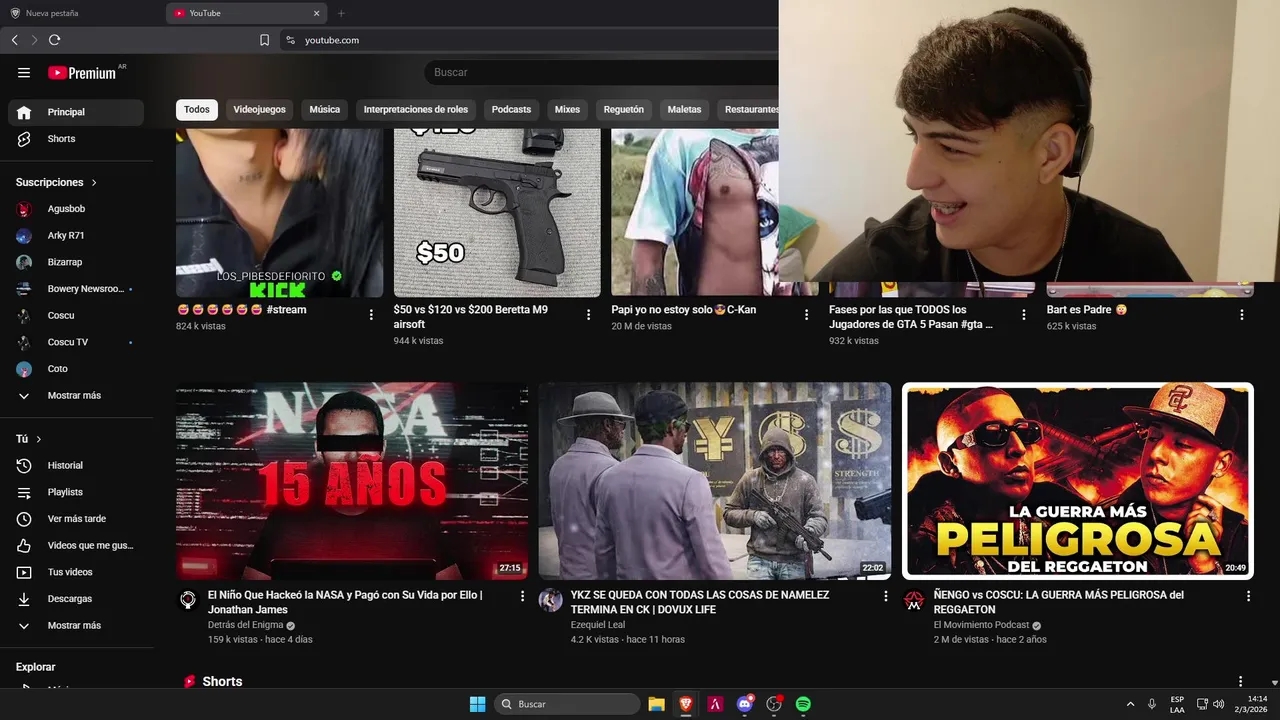This screenshot has width=1280, height=720.
Task: Expand Mostrar más under Tú section
Action: tap(76, 626)
